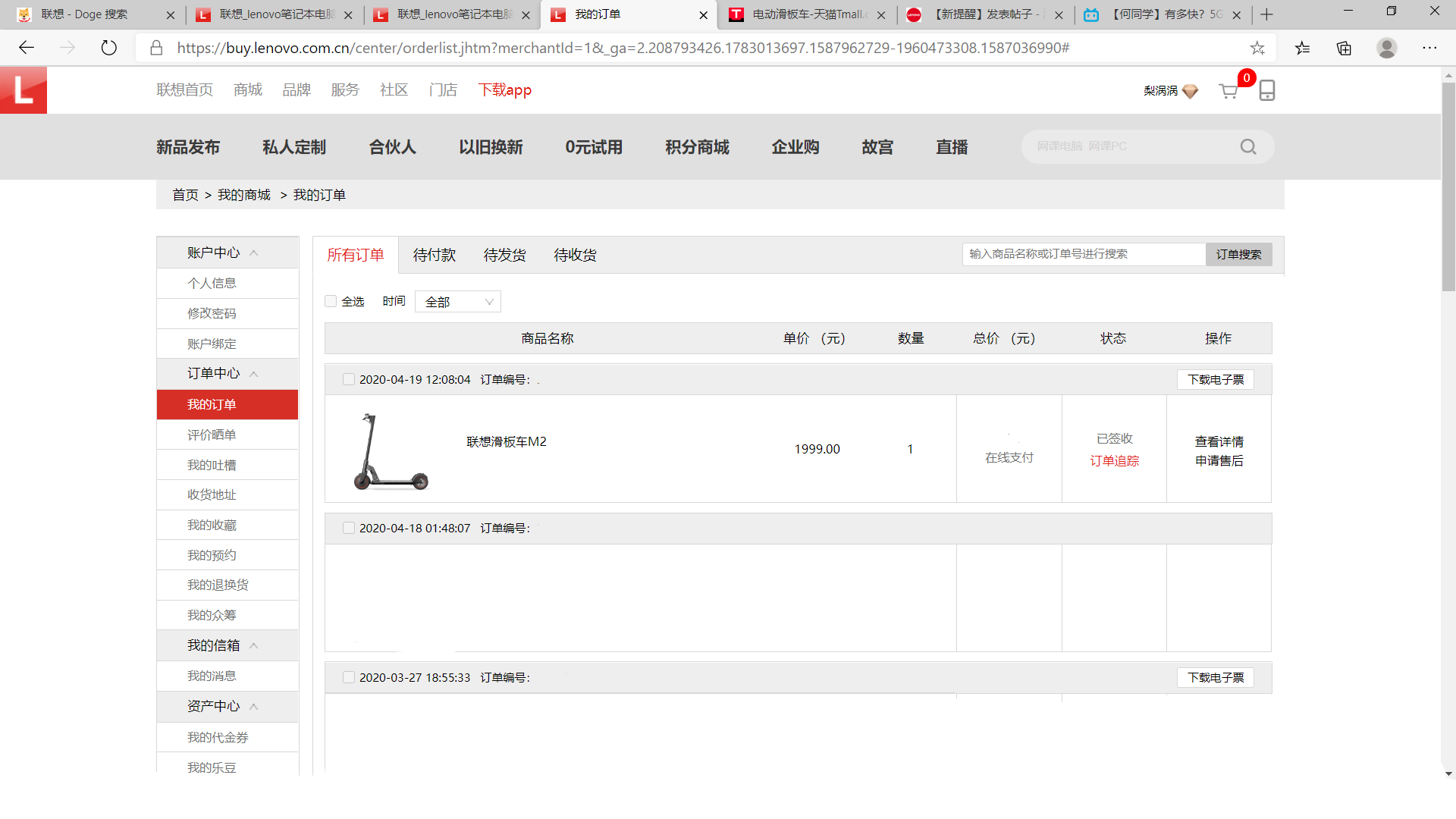Click the browser back arrow
The image size is (1456, 819).
[x=27, y=48]
